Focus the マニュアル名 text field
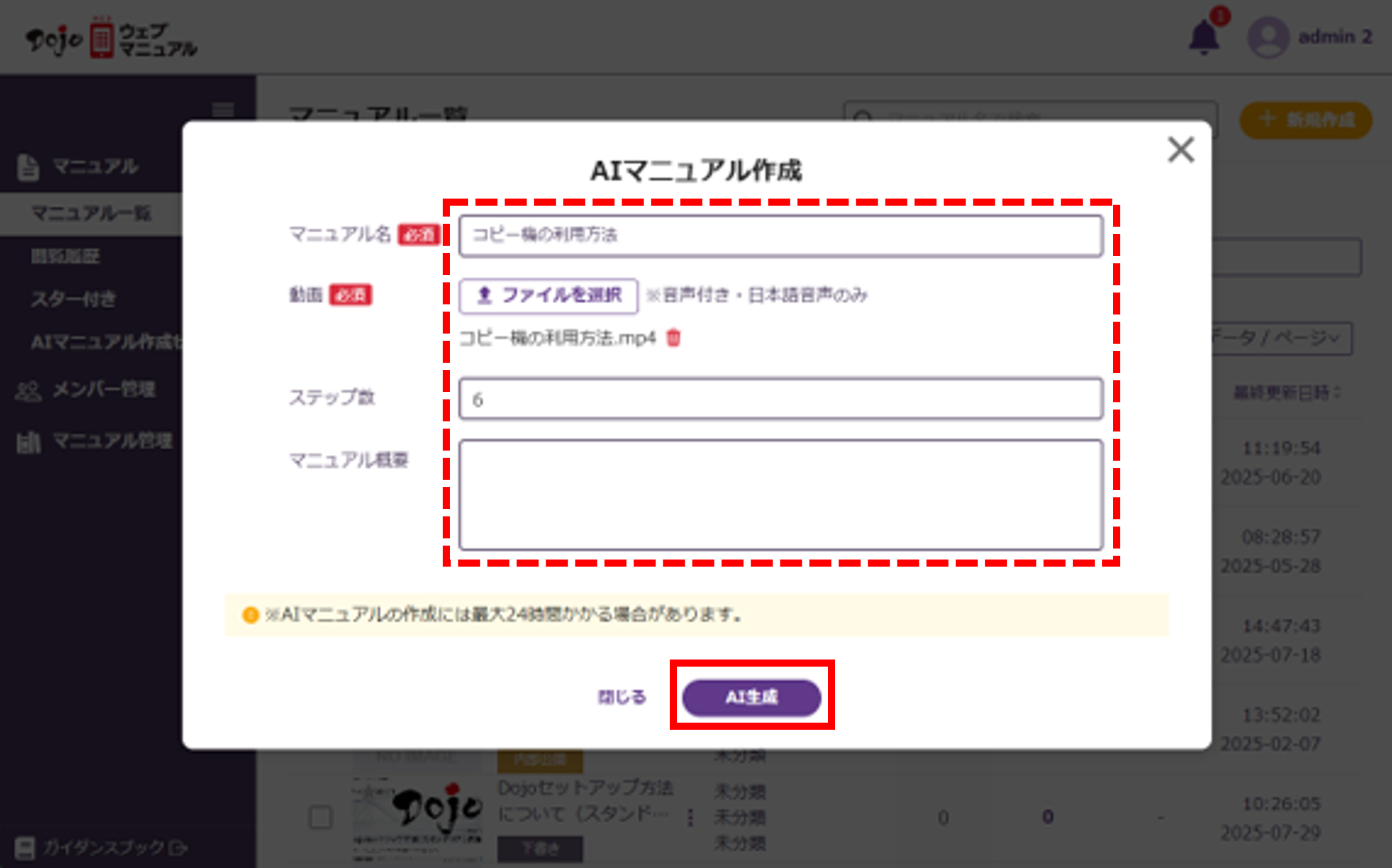This screenshot has width=1392, height=868. point(780,235)
